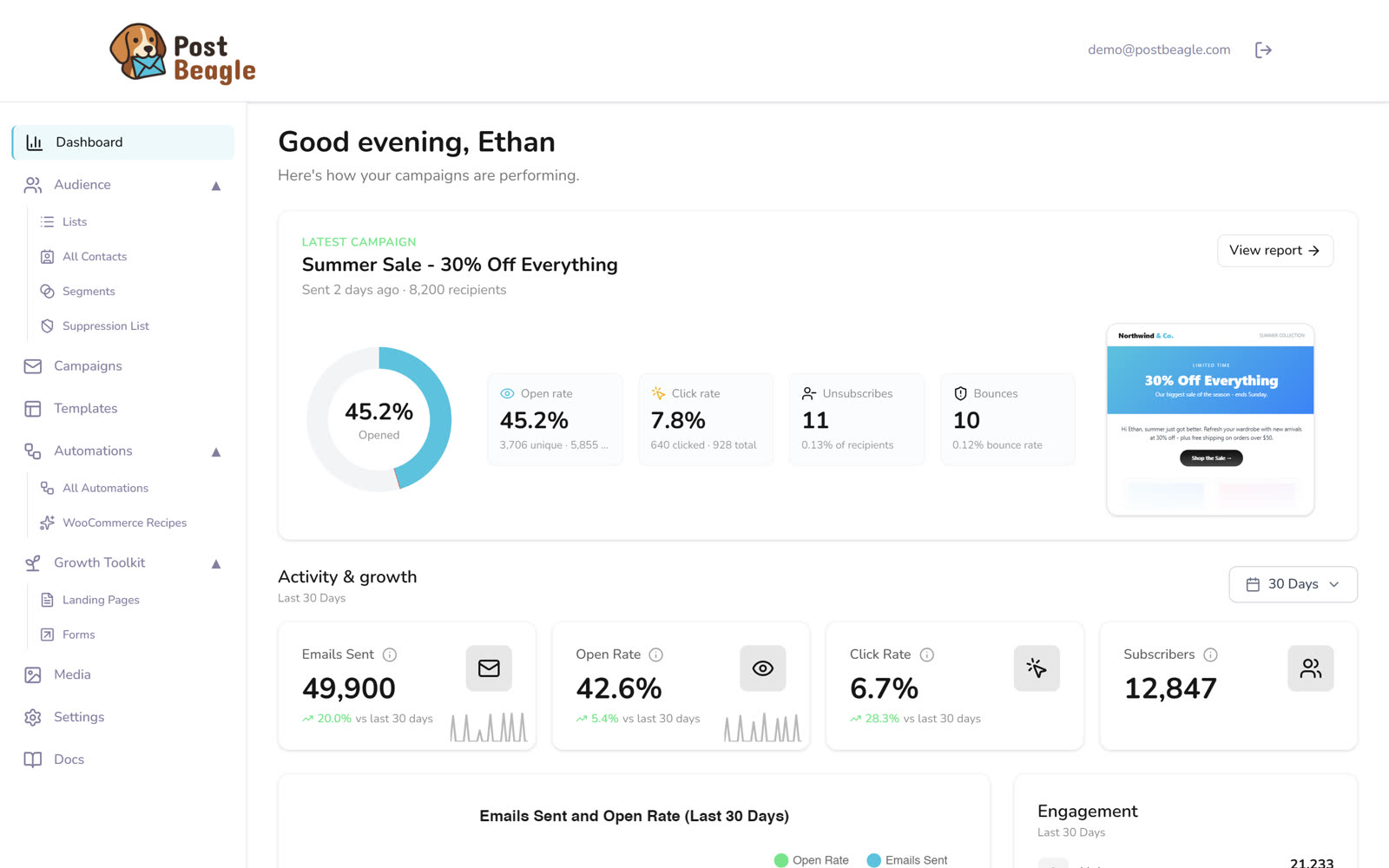This screenshot has height=868, width=1389.
Task: Click the 45.2% opened donut chart
Action: point(379,419)
